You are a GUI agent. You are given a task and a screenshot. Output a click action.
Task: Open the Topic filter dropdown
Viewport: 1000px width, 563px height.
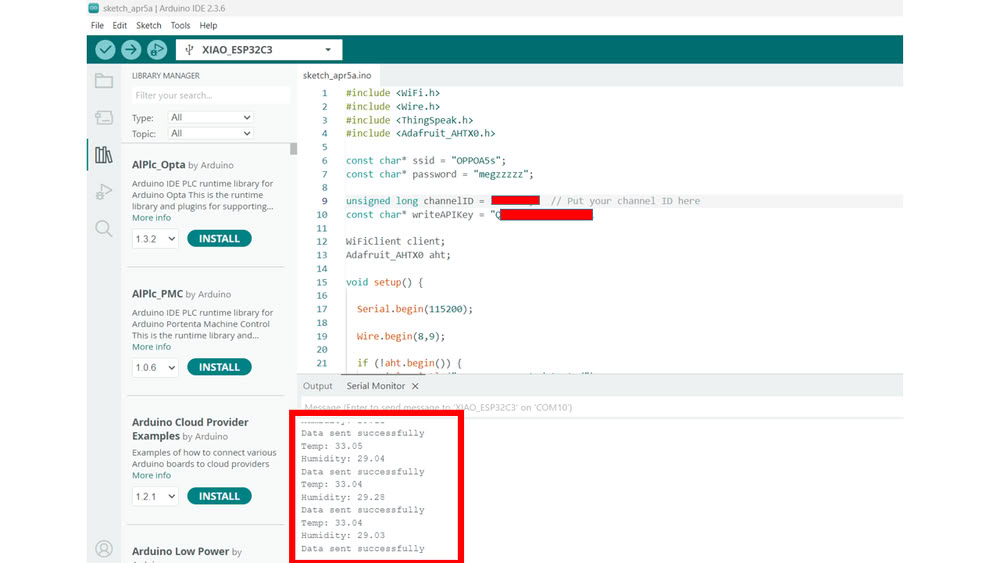point(210,133)
